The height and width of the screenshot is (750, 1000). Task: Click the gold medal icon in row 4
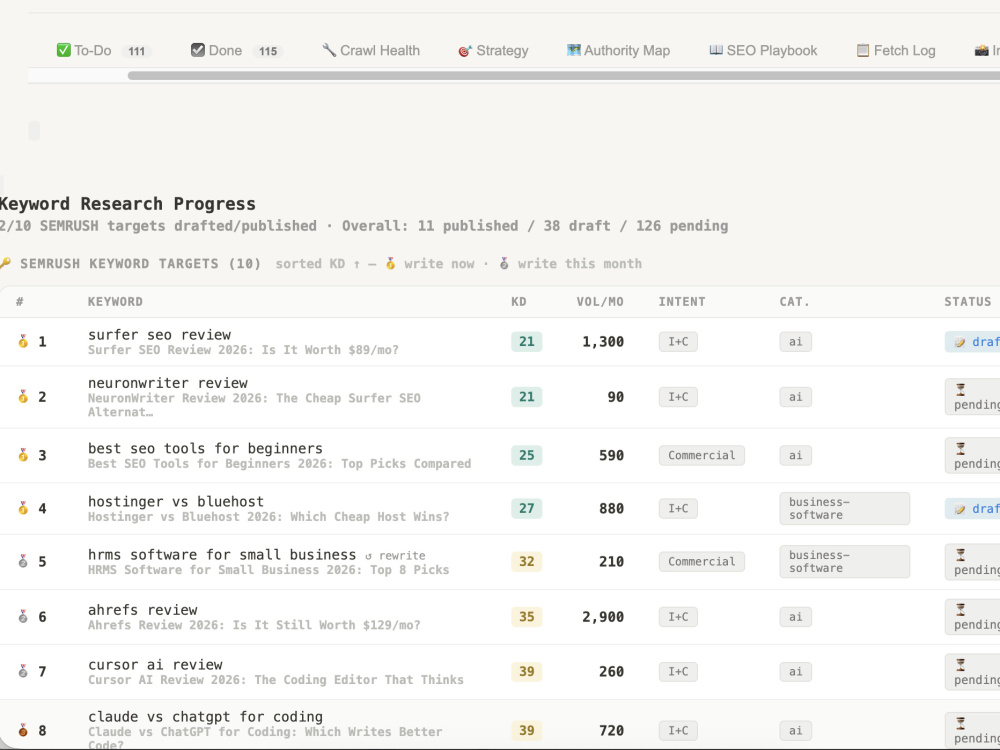[x=23, y=508]
